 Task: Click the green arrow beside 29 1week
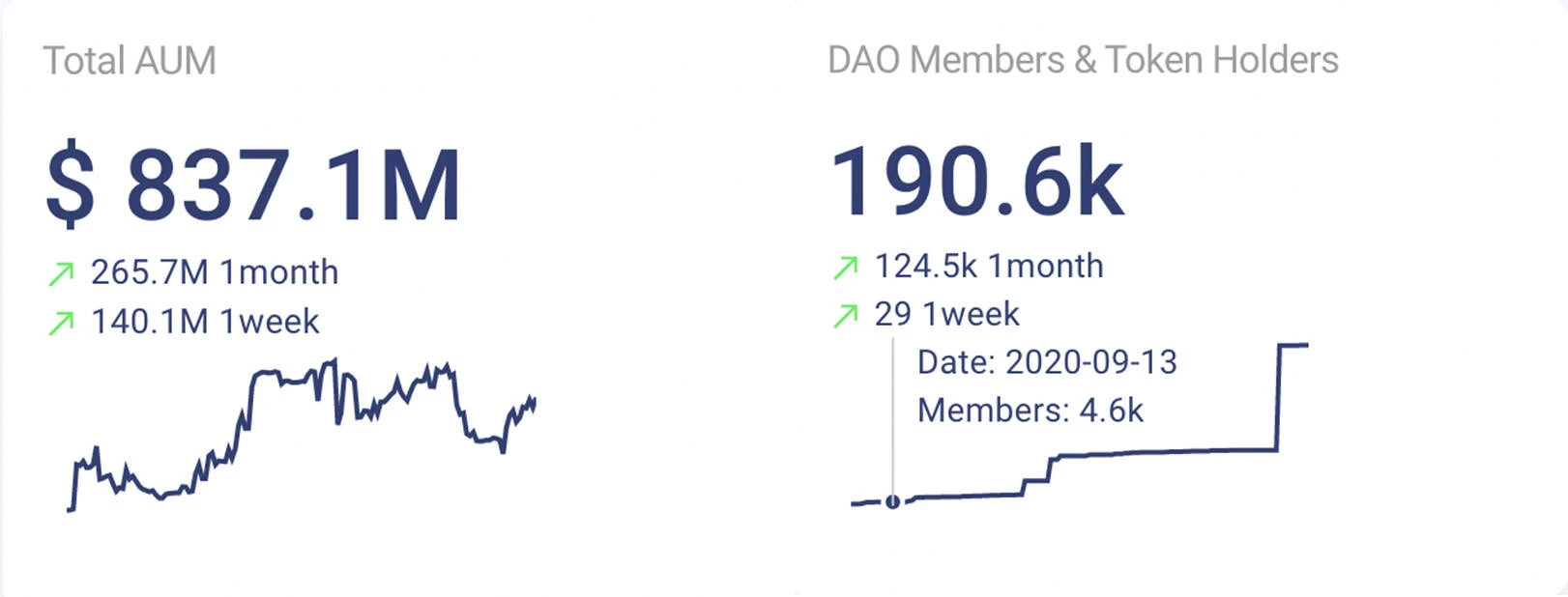845,315
